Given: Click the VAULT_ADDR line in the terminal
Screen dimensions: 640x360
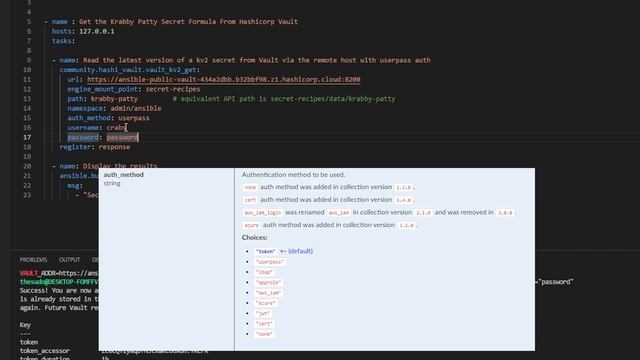Looking at the screenshot, I should (x=59, y=273).
